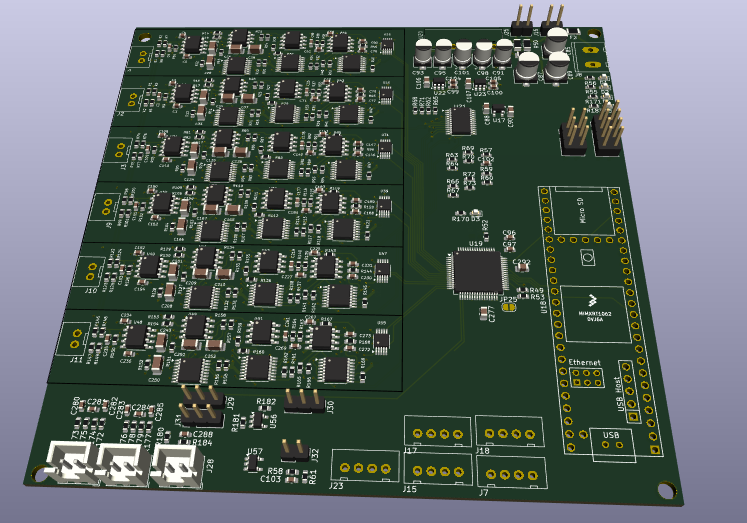Click the J30 three-pin header
This screenshot has height=523, width=747.
click(304, 401)
